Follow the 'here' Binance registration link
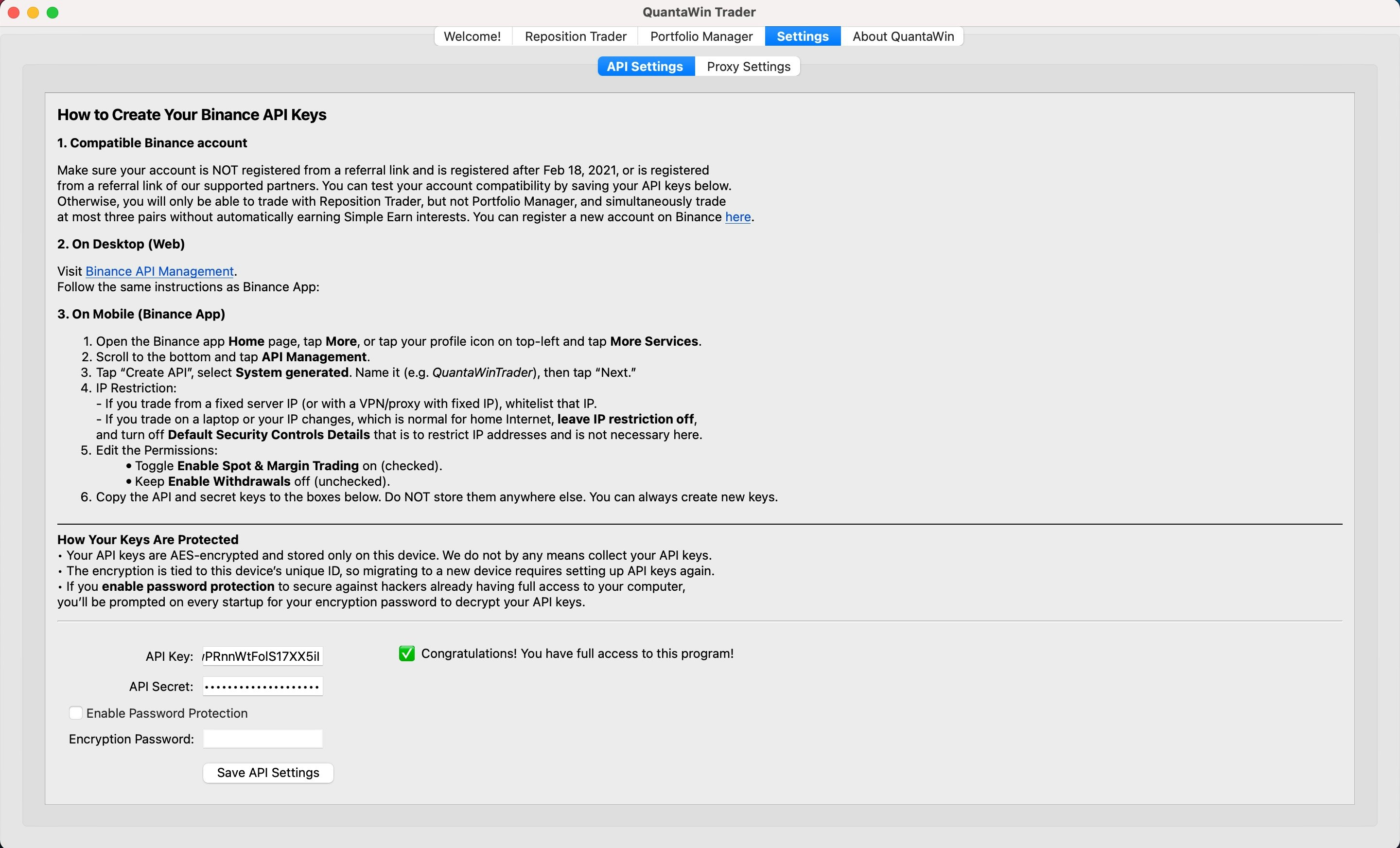The height and width of the screenshot is (848, 1400). click(737, 217)
